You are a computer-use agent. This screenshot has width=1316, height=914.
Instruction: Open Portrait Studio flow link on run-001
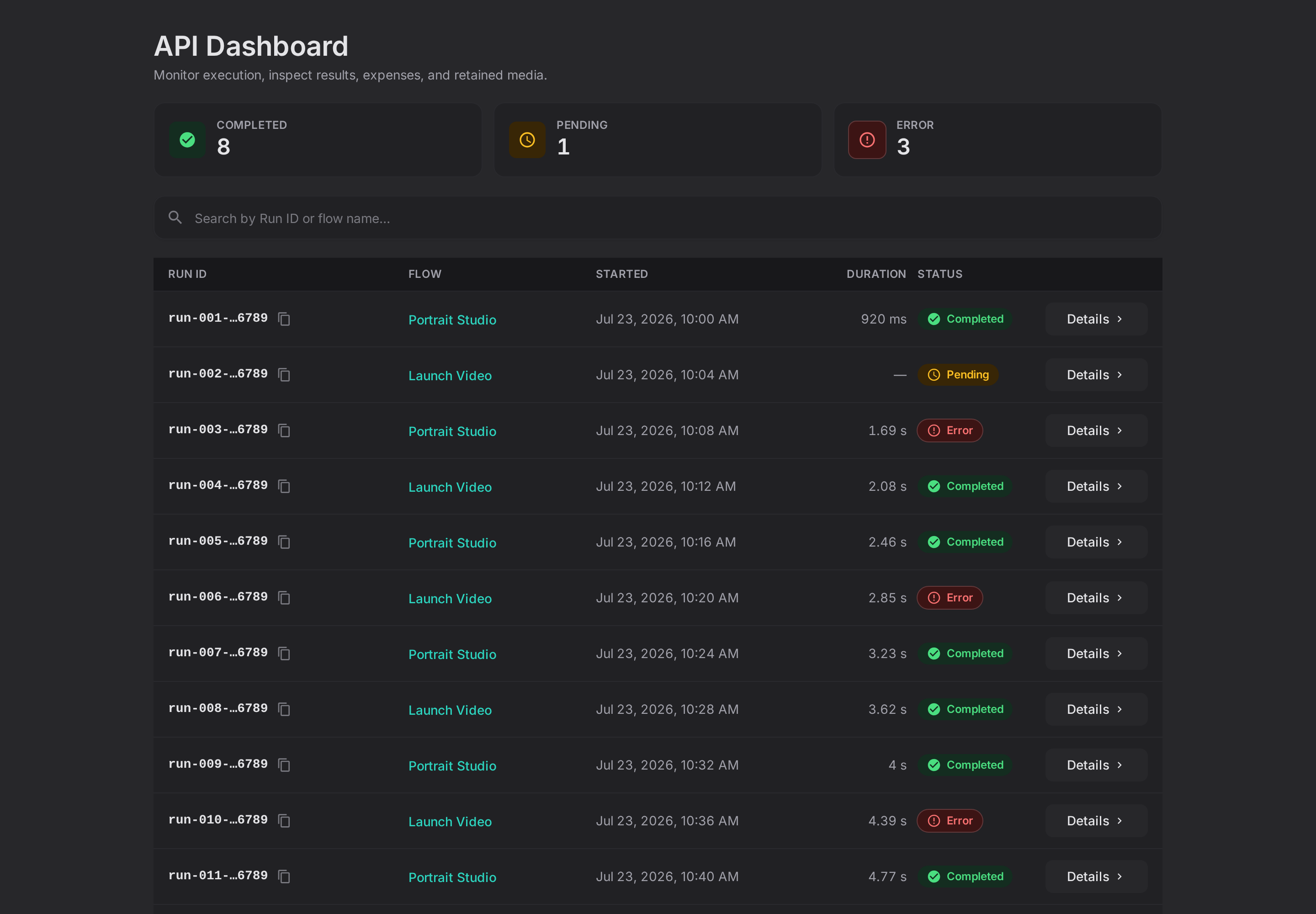452,319
